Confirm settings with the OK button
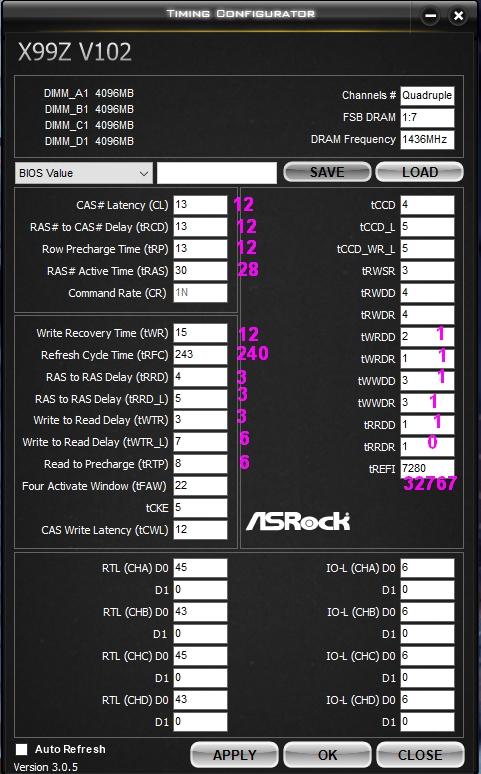 tap(327, 755)
